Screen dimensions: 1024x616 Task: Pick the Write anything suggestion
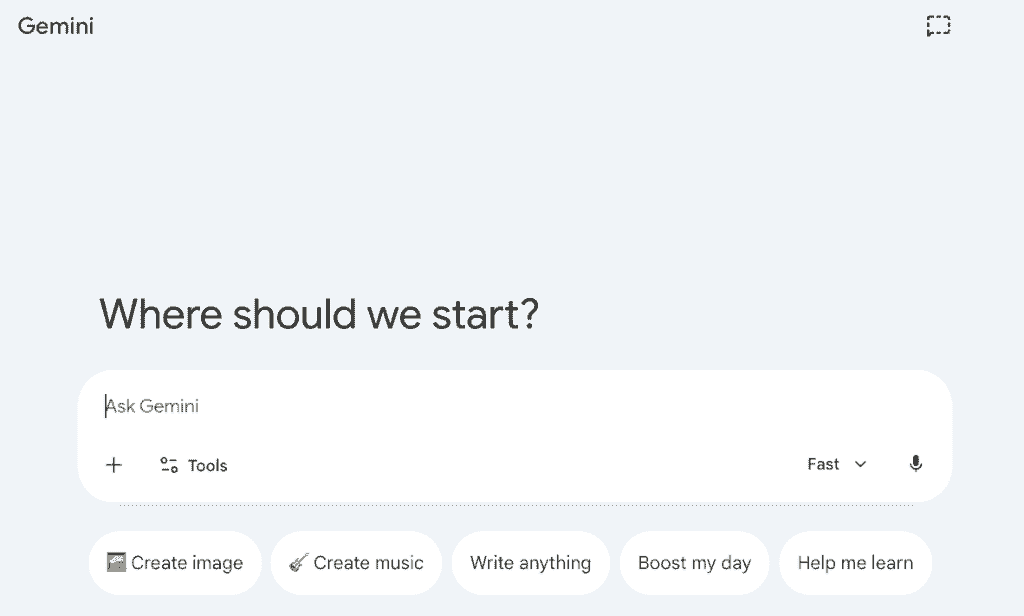pyautogui.click(x=530, y=563)
